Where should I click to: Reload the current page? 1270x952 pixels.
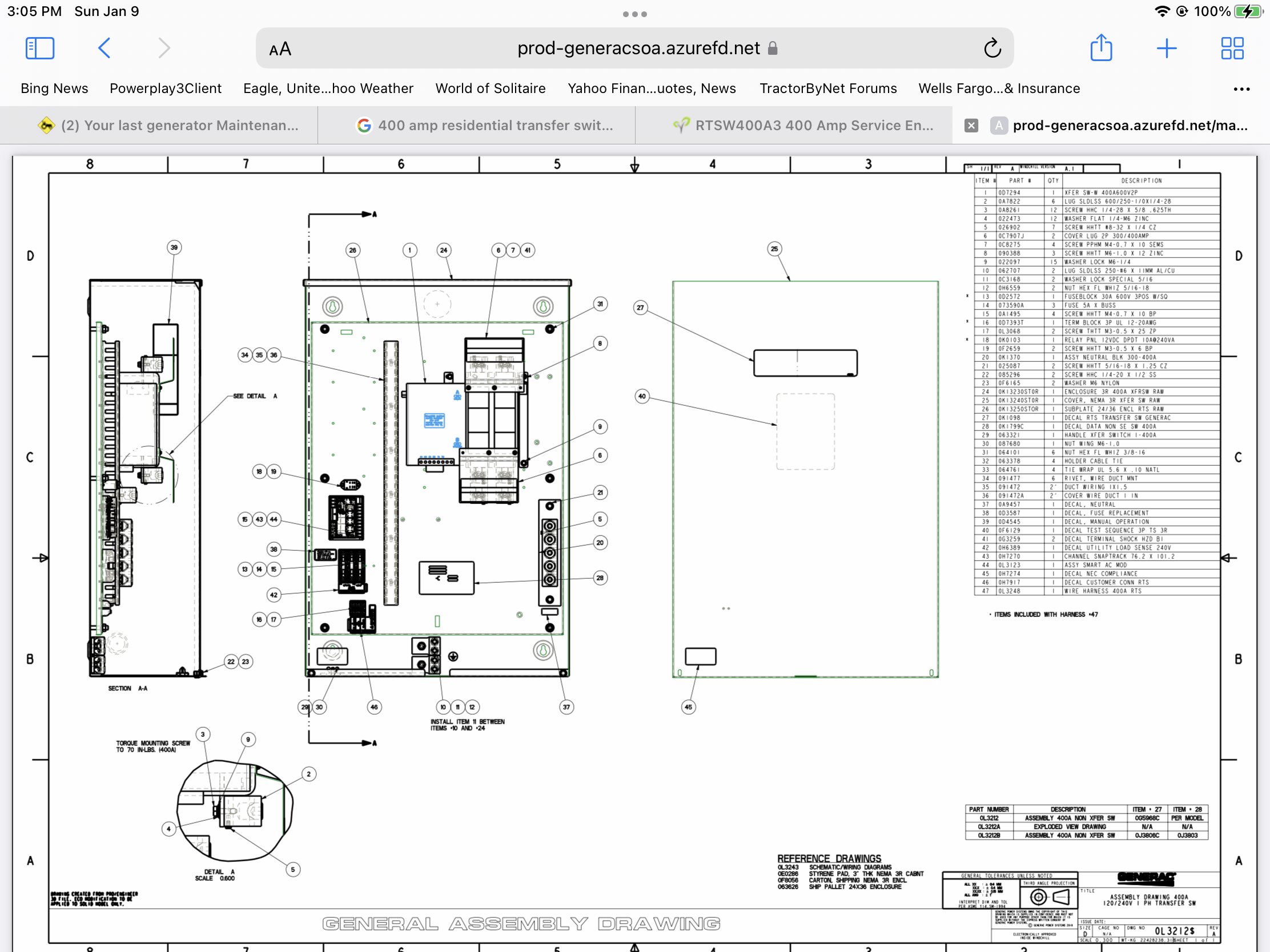[991, 48]
